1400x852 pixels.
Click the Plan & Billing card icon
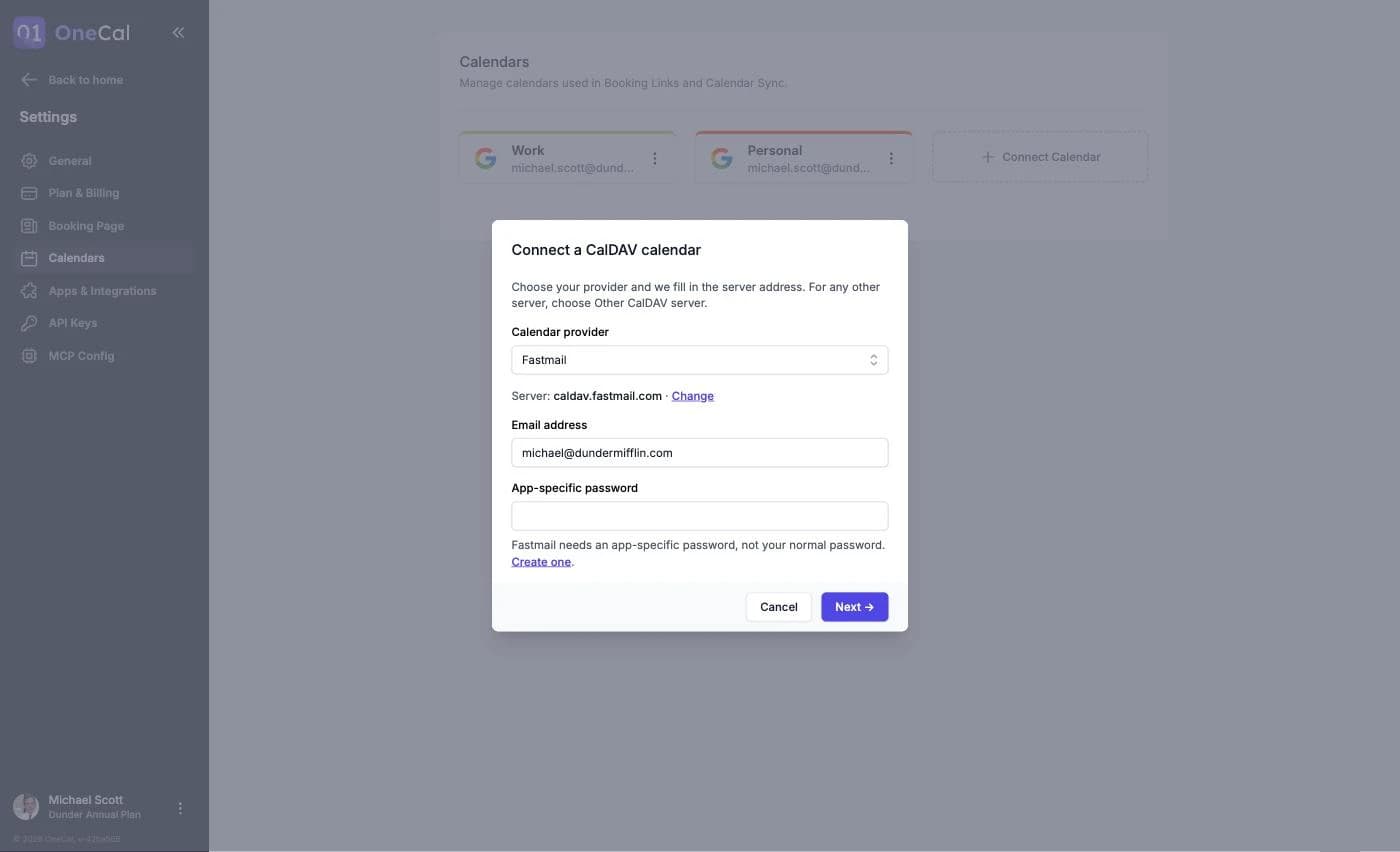click(29, 193)
